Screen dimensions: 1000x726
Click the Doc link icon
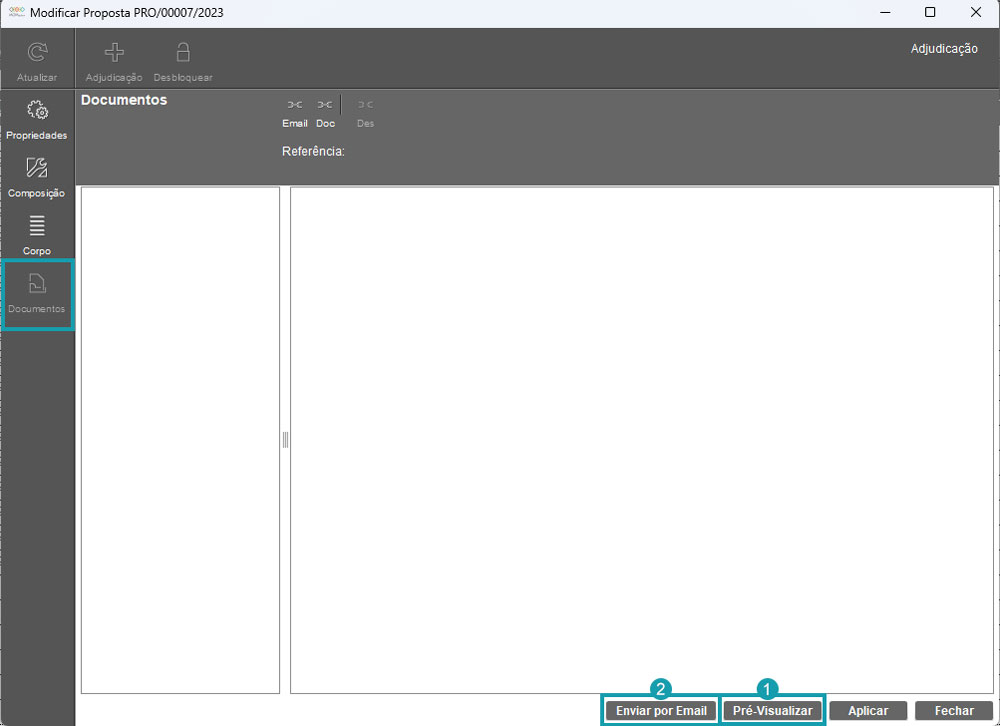[325, 105]
